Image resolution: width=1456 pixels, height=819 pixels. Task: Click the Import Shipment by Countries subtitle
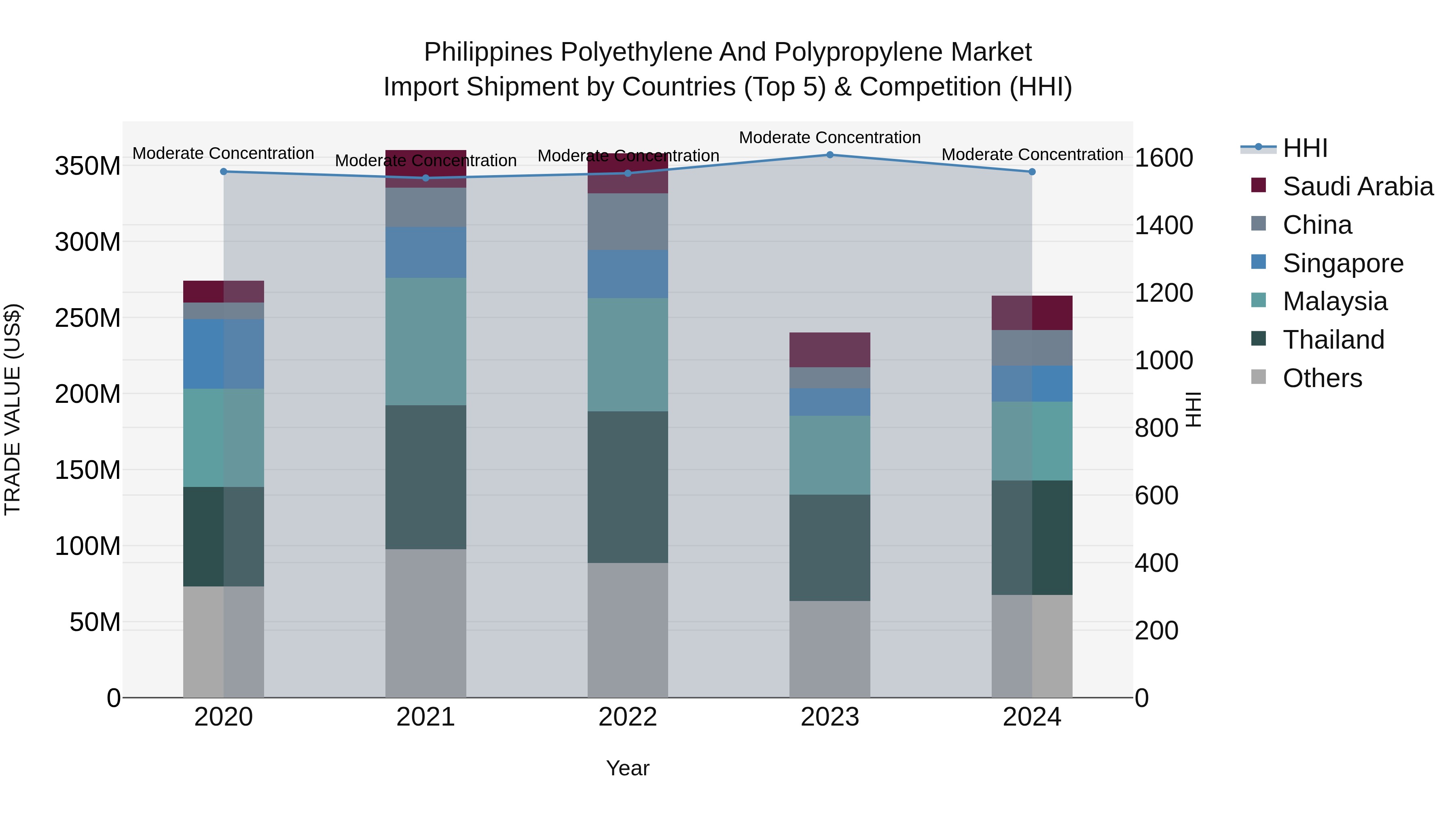[x=728, y=87]
